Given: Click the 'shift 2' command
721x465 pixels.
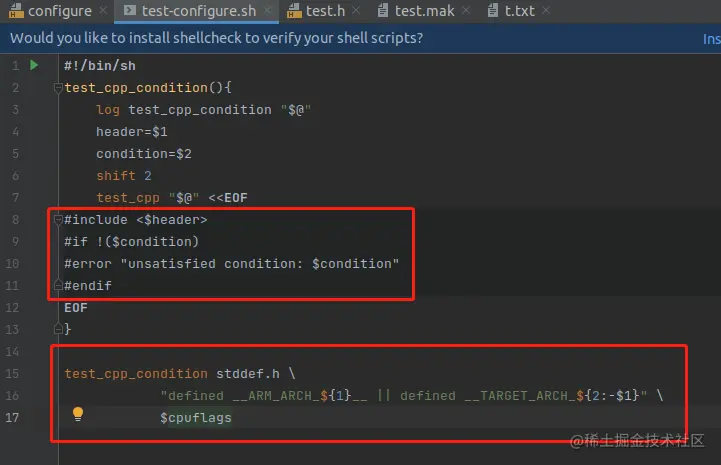Looking at the screenshot, I should click(124, 176).
